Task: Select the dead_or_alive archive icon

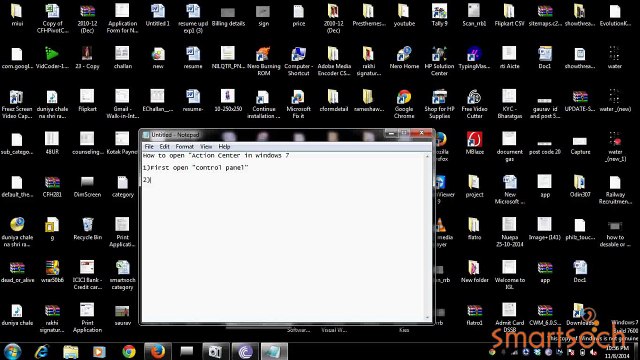Action: pyautogui.click(x=17, y=272)
